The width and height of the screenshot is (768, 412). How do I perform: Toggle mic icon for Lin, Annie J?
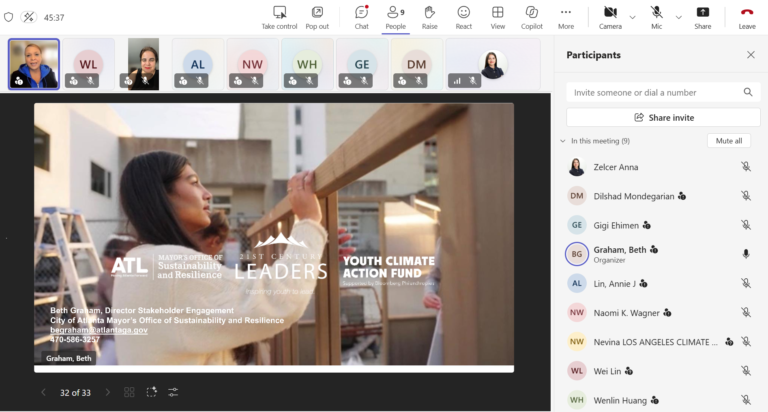tap(745, 284)
